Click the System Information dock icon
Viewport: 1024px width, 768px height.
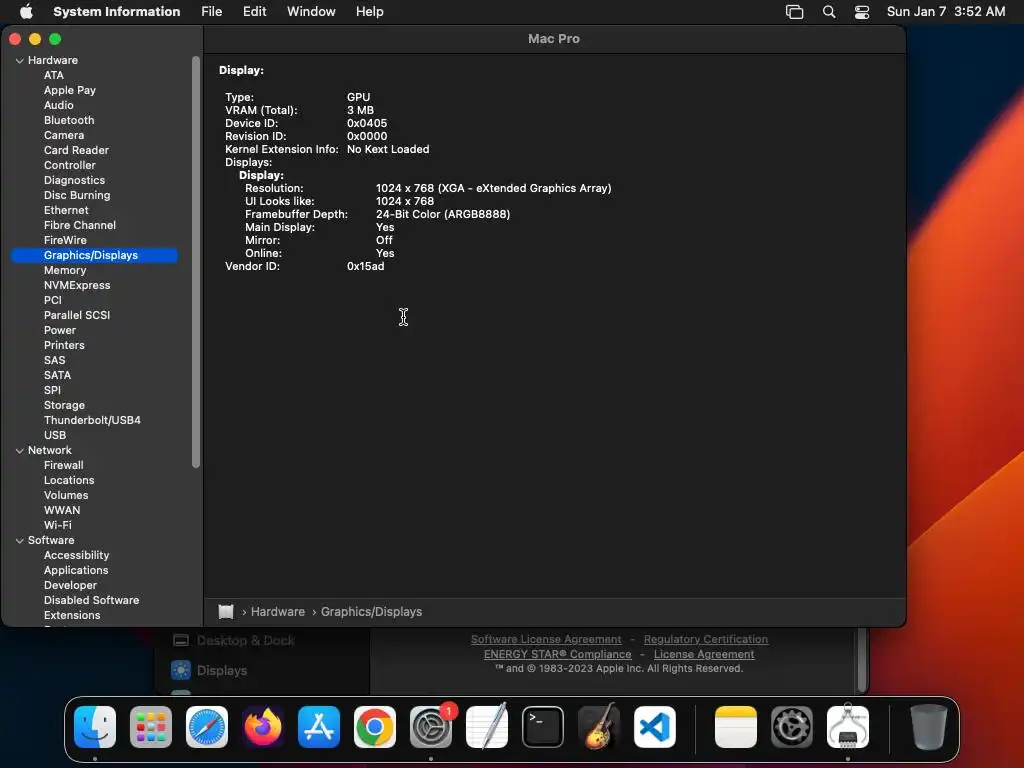848,727
